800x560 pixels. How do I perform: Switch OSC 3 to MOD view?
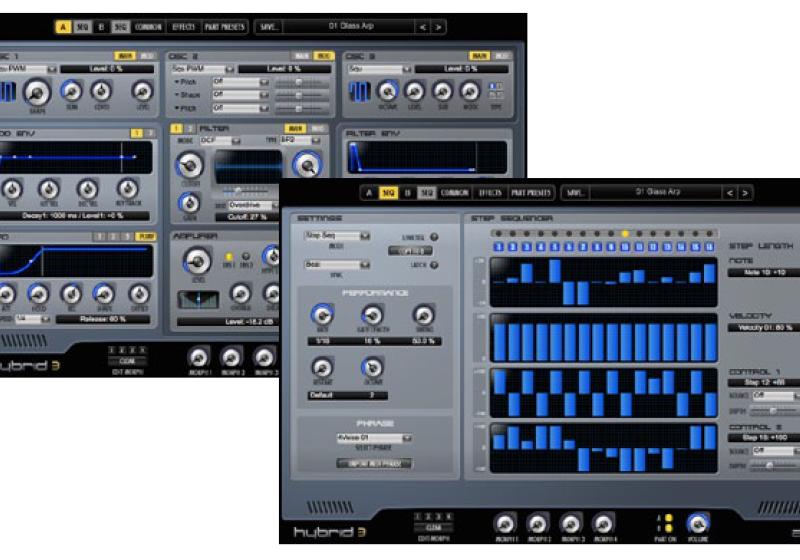tap(501, 56)
